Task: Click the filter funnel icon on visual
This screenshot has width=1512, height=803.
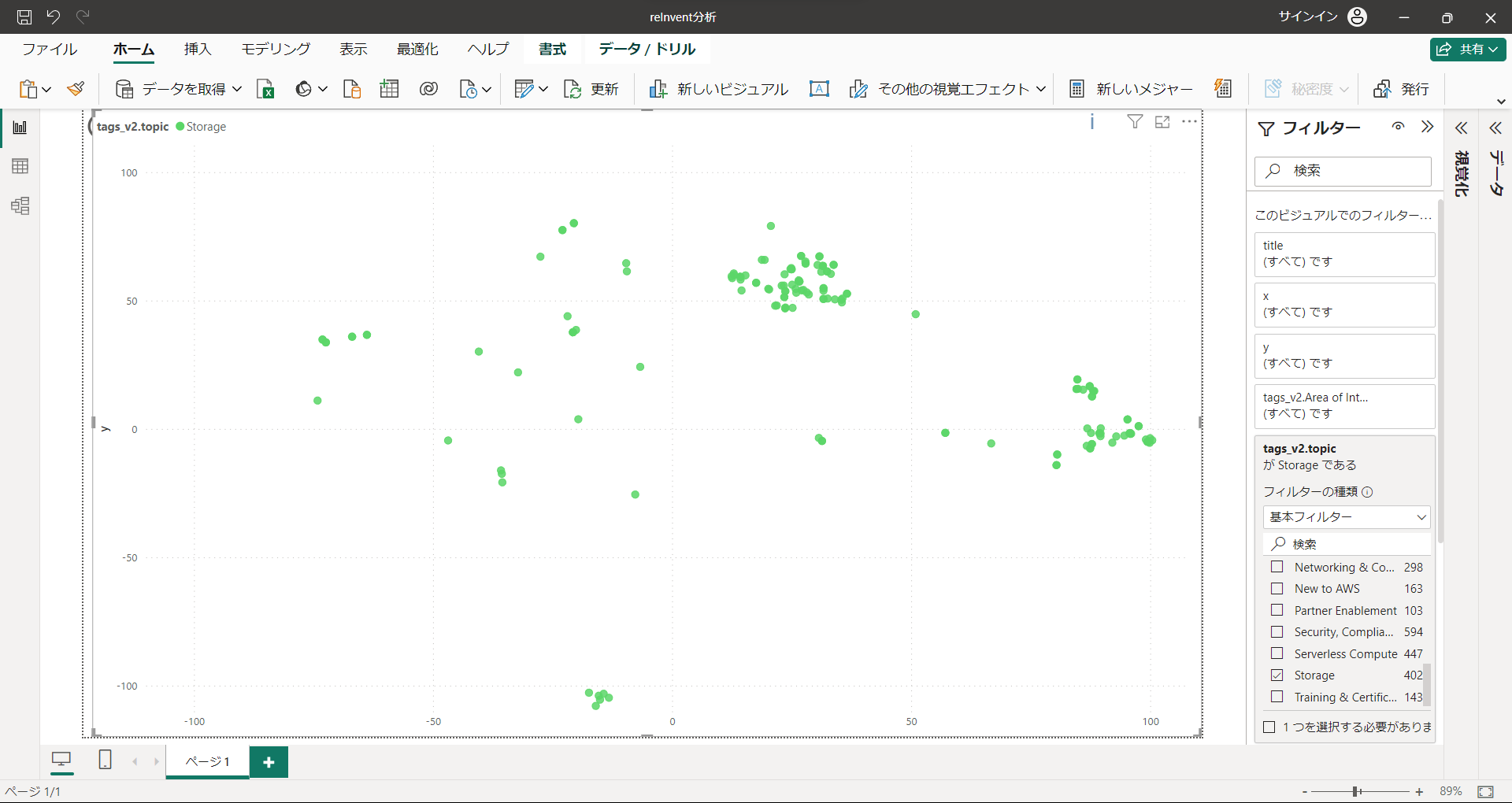Action: [1135, 121]
